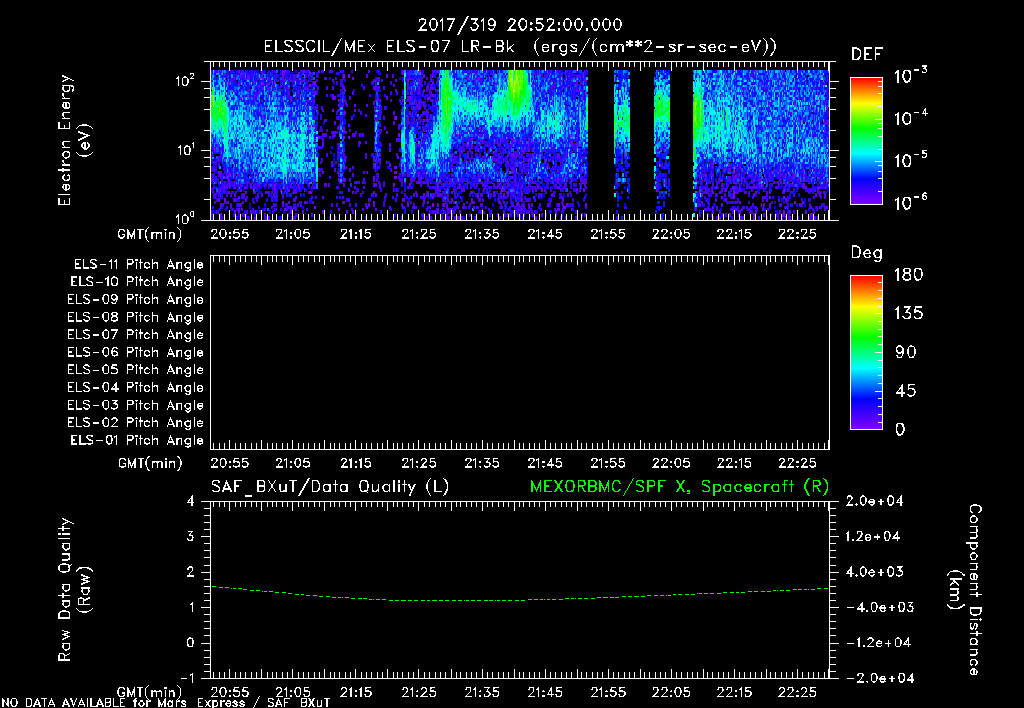The width and height of the screenshot is (1024, 708).
Task: Click the 90 value on Deg scale
Action: click(x=905, y=353)
